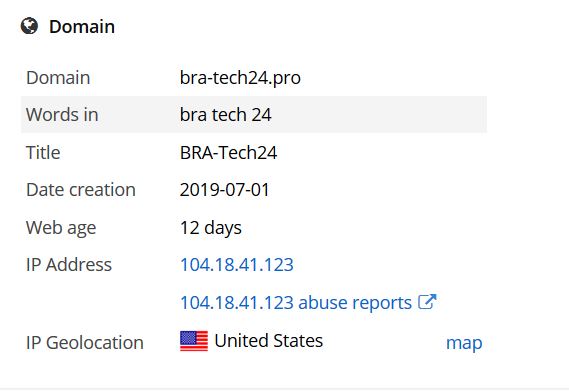The height and width of the screenshot is (391, 569).
Task: Click the United States country text
Action: click(269, 341)
